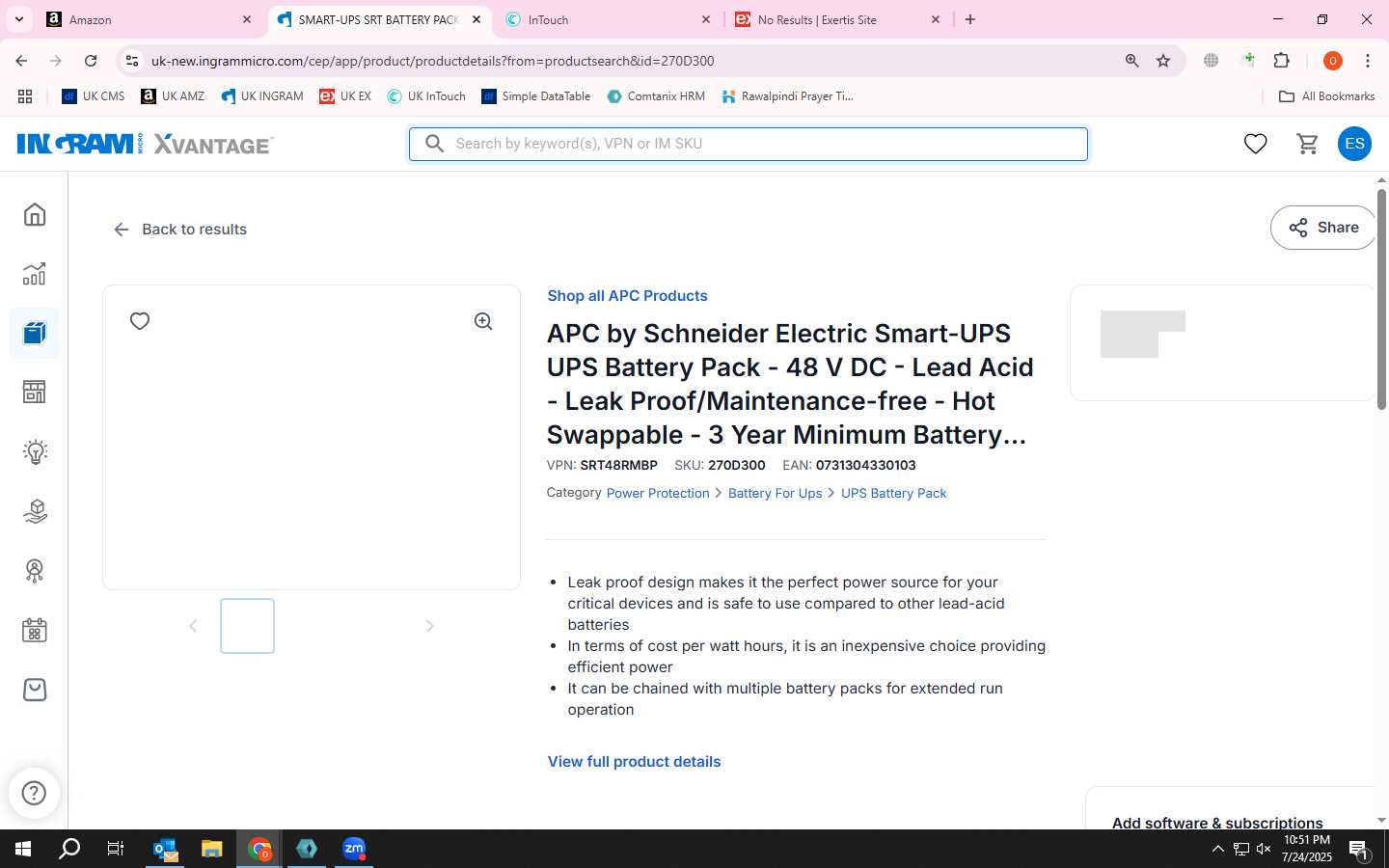1389x868 pixels.
Task: Open the UK AMZ bookmark
Action: tap(173, 96)
